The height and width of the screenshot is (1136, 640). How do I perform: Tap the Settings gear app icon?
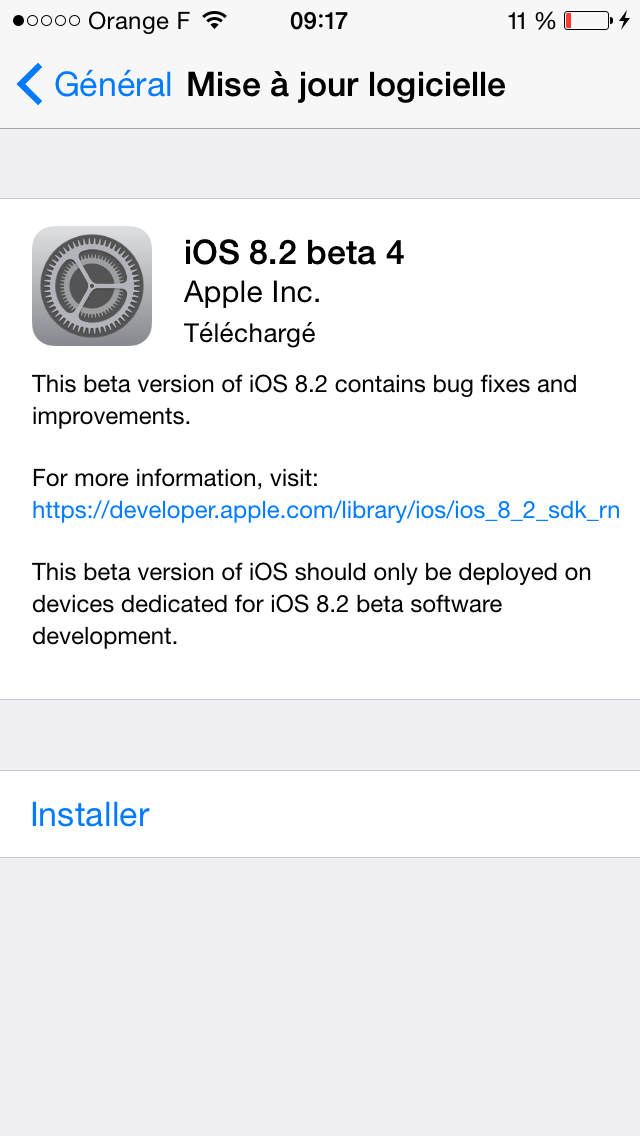coord(92,286)
